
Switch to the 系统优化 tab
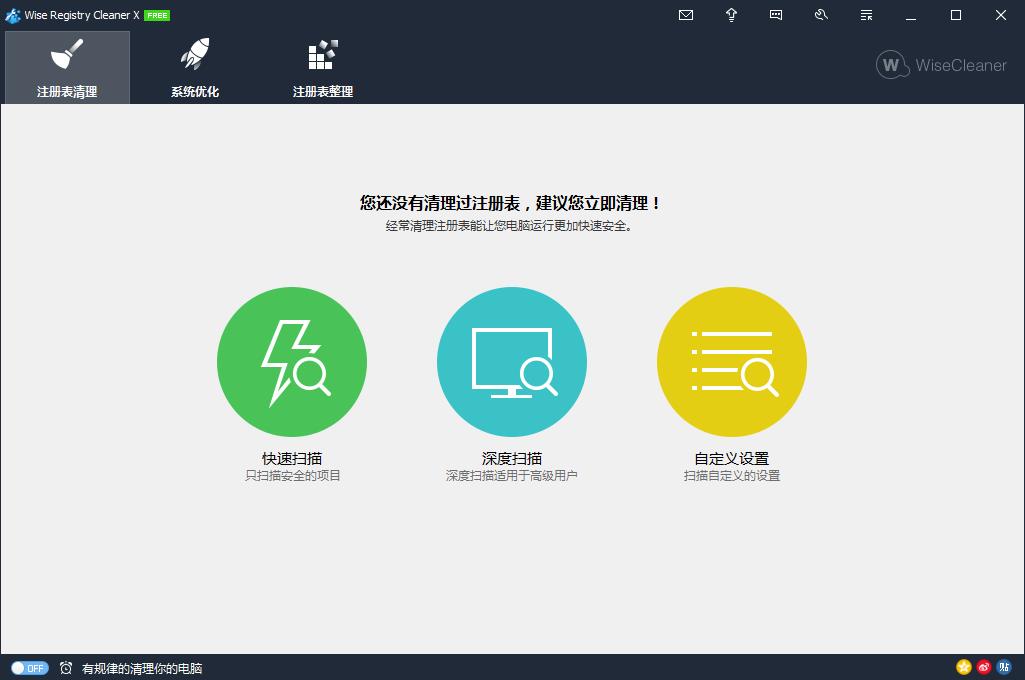(194, 67)
